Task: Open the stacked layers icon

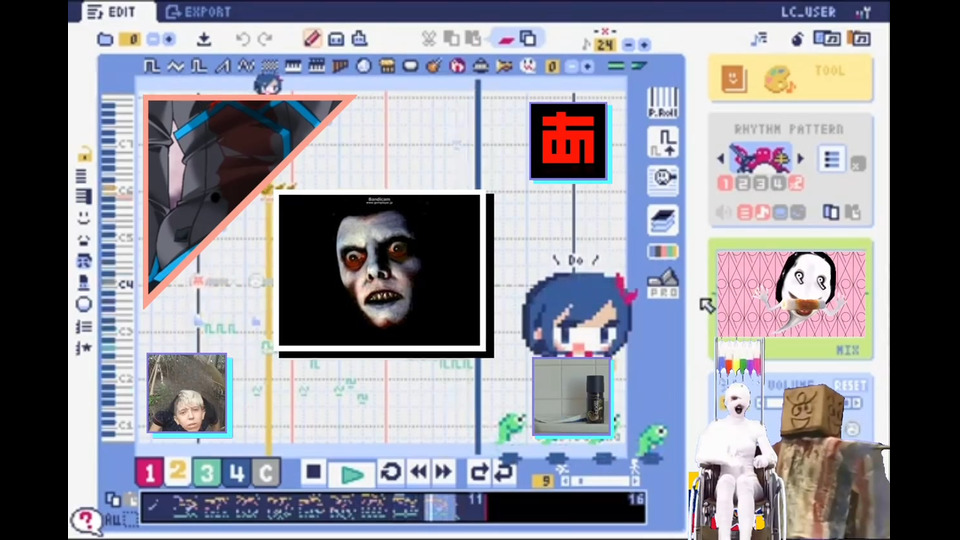Action: (662, 220)
